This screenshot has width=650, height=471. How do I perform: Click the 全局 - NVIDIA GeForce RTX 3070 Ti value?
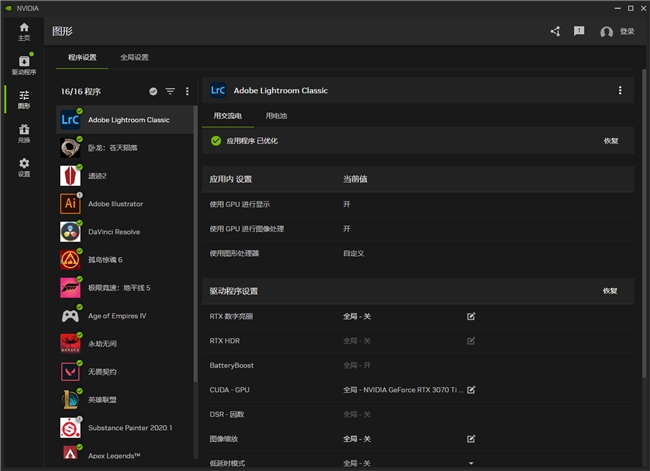pyautogui.click(x=403, y=390)
